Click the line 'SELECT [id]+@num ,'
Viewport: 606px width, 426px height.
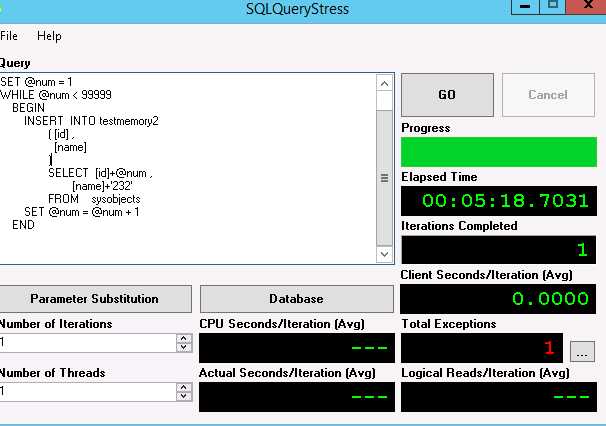pyautogui.click(x=100, y=173)
